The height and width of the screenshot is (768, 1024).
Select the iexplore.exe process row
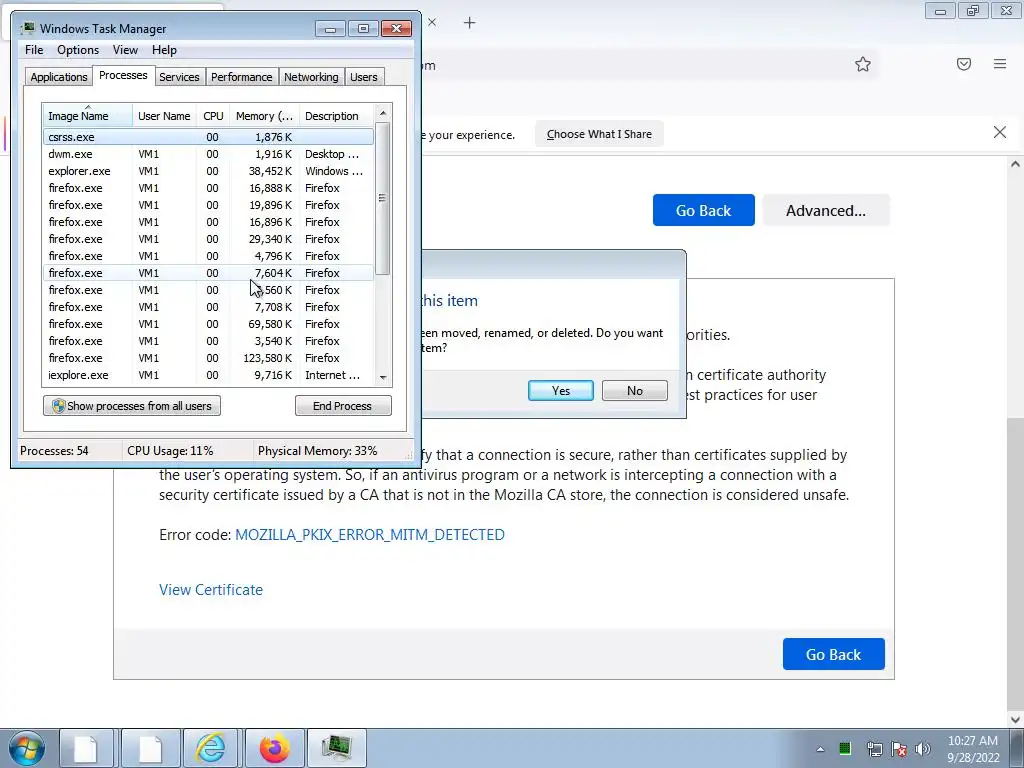click(x=208, y=375)
